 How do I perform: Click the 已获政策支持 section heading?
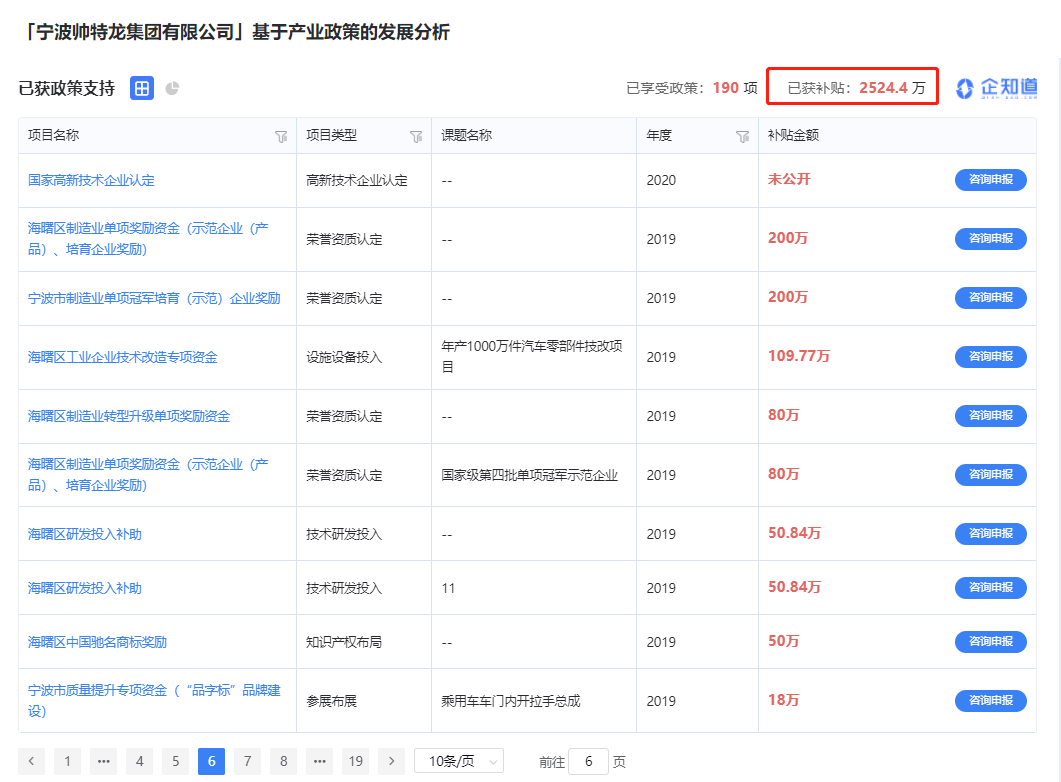[67, 88]
